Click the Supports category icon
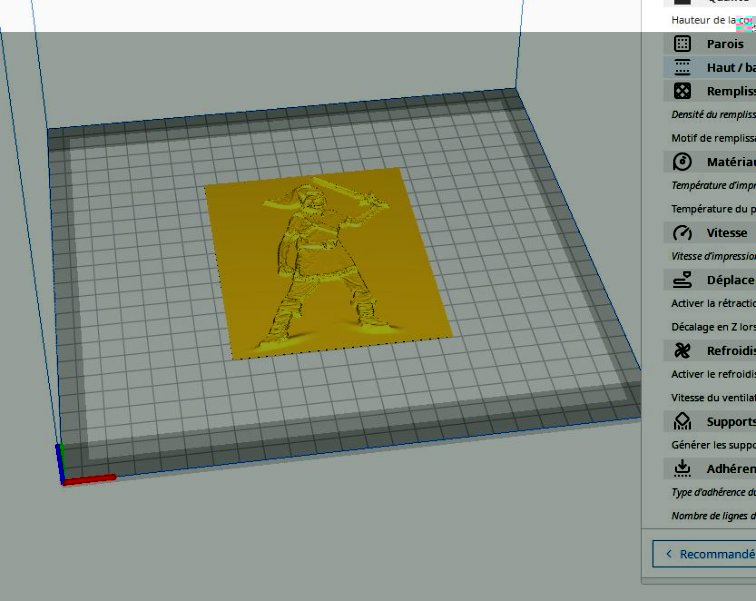The width and height of the screenshot is (756, 601). pyautogui.click(x=682, y=422)
